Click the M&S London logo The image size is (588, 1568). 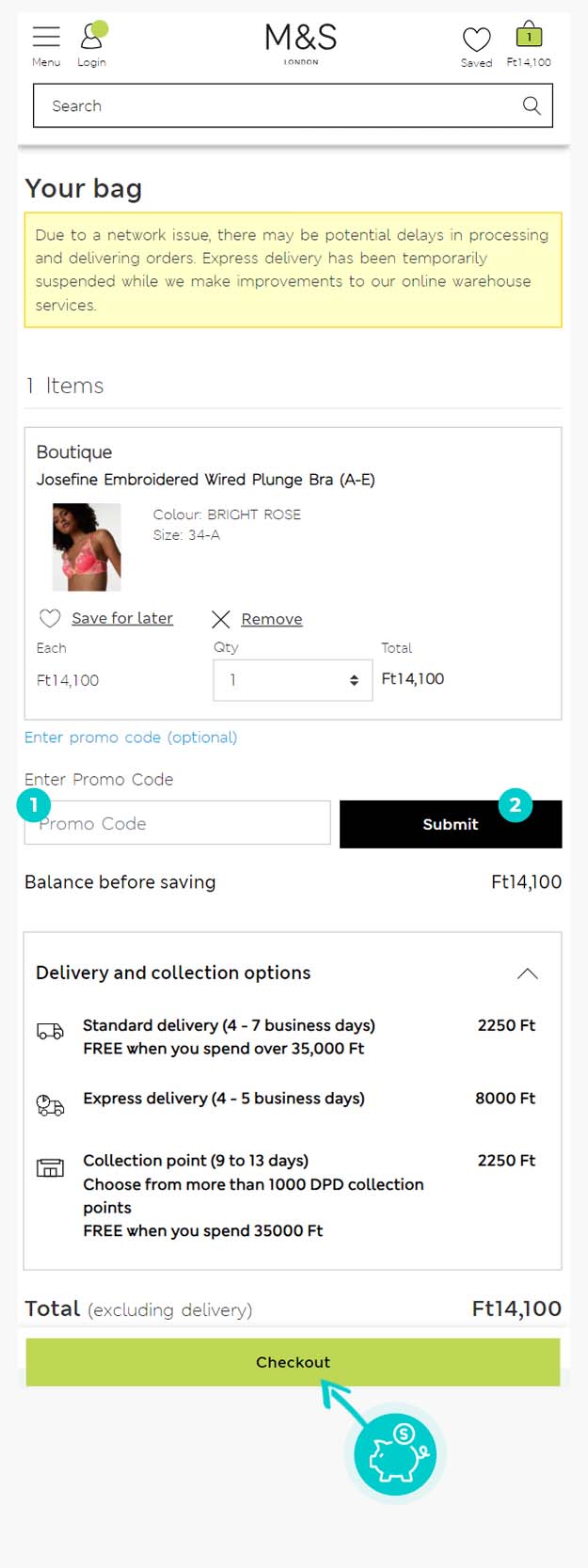pyautogui.click(x=300, y=43)
